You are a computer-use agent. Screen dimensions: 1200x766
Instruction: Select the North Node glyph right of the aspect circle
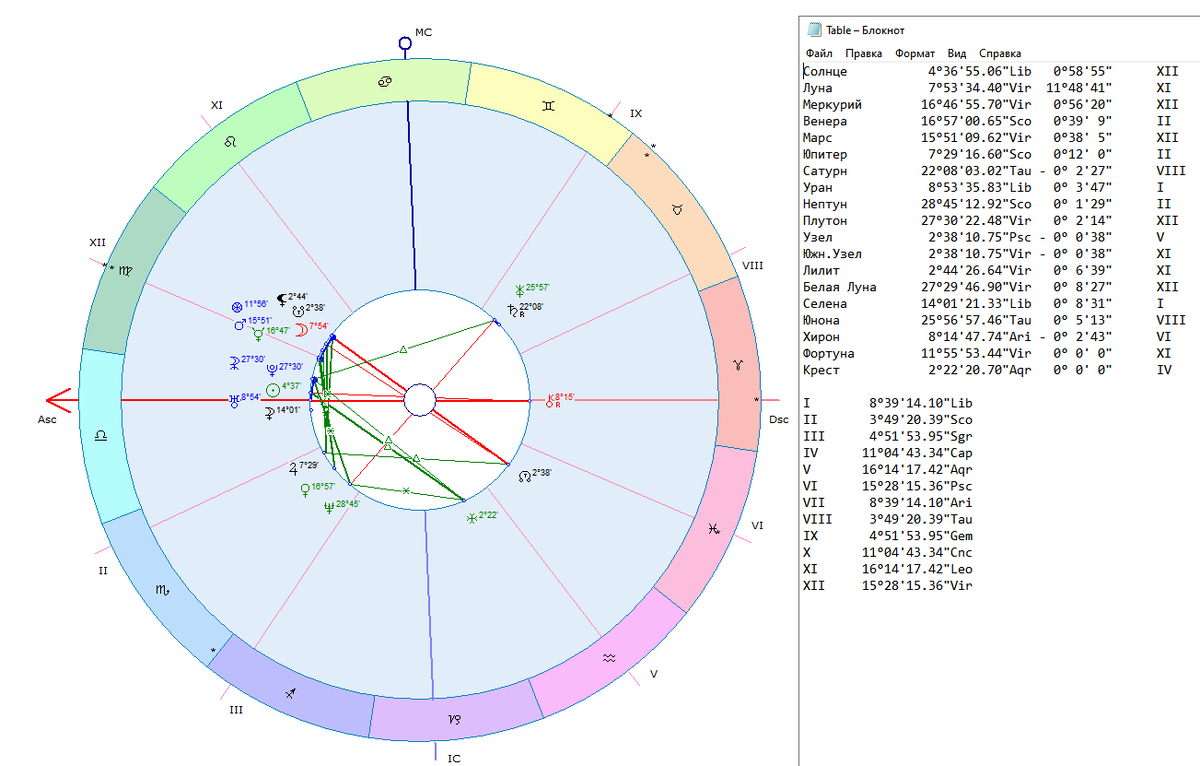click(x=524, y=474)
